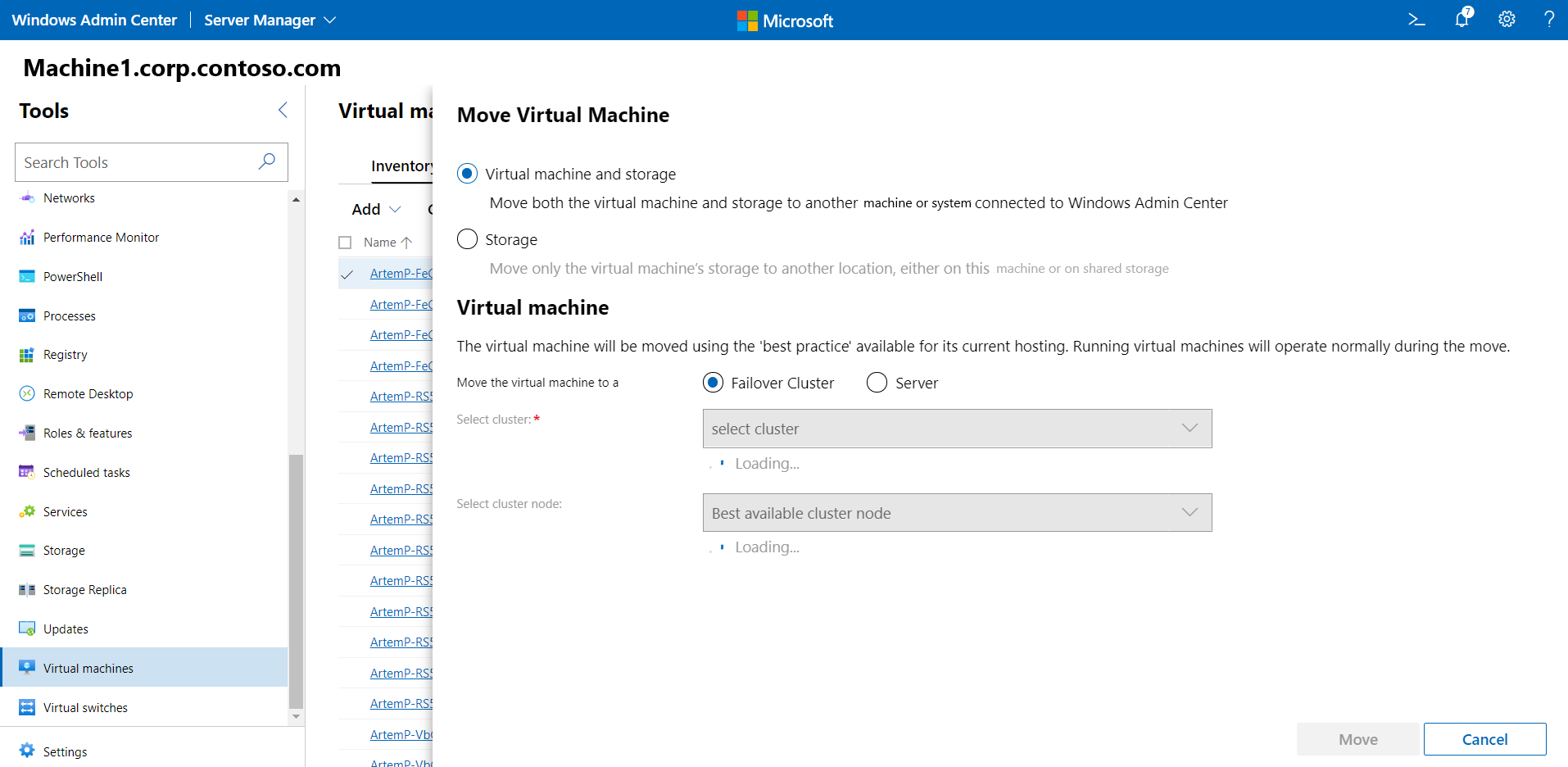
Task: Select the Storage radio button
Action: coord(467,239)
